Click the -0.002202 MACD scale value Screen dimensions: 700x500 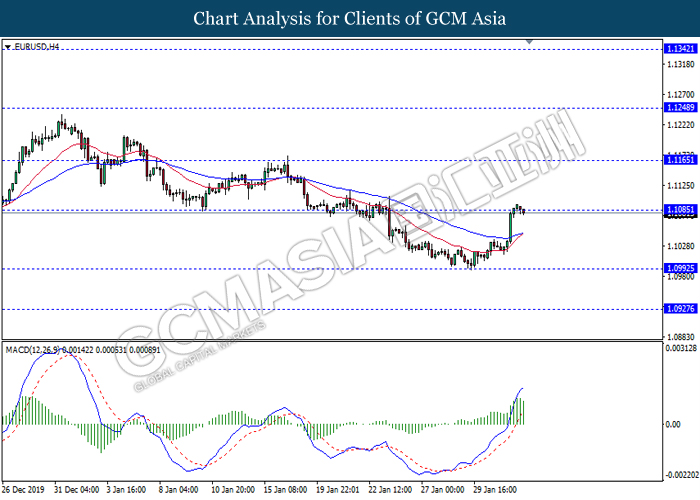tap(681, 475)
